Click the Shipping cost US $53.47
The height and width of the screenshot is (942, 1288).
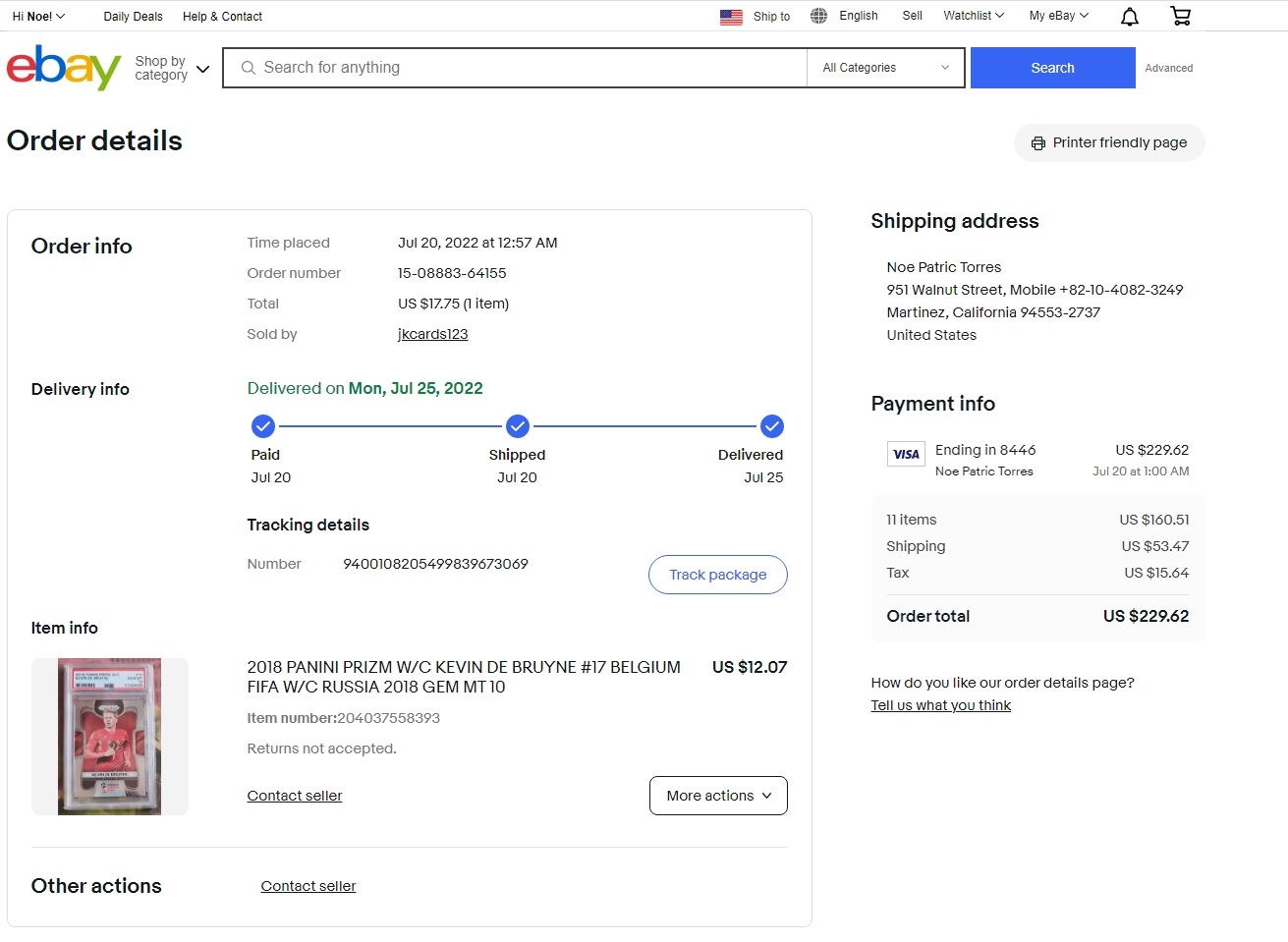(1155, 546)
